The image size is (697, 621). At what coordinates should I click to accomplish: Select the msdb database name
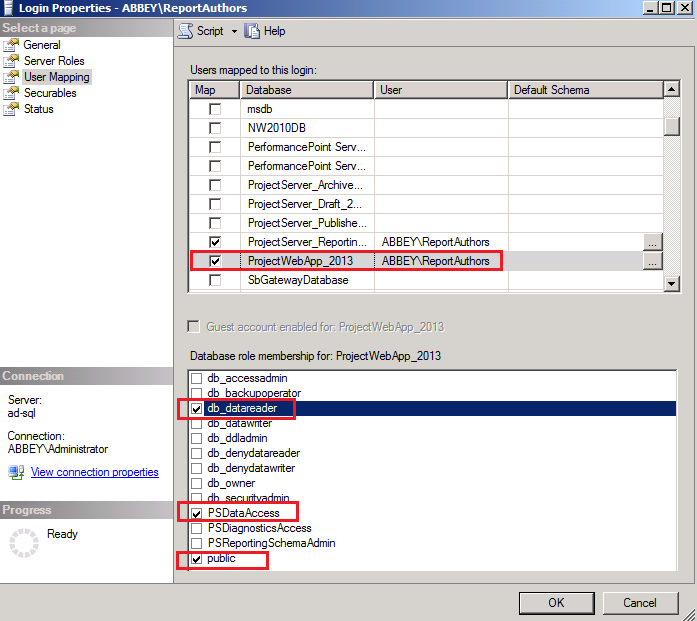260,109
